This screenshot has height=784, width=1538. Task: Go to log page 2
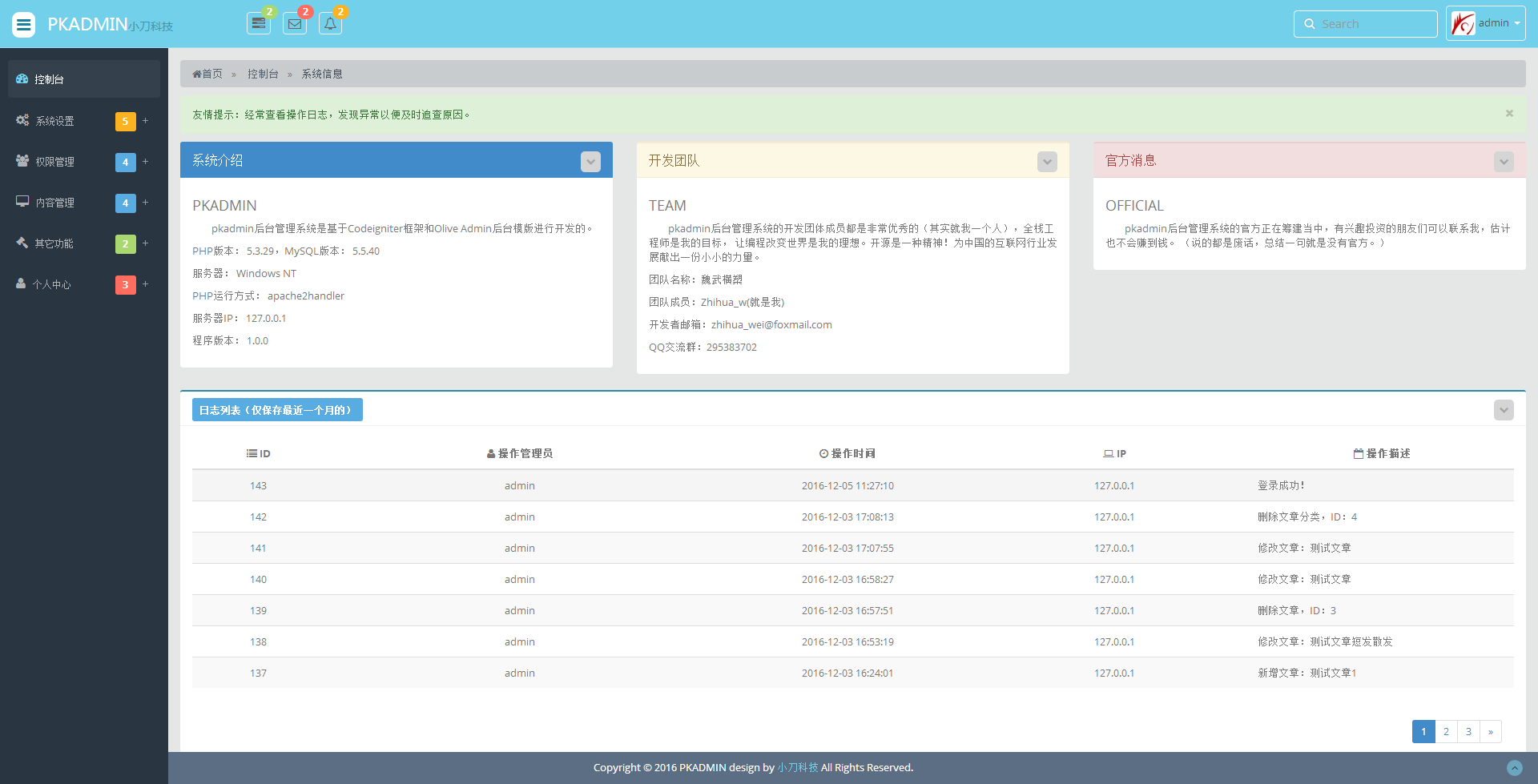[x=1446, y=732]
